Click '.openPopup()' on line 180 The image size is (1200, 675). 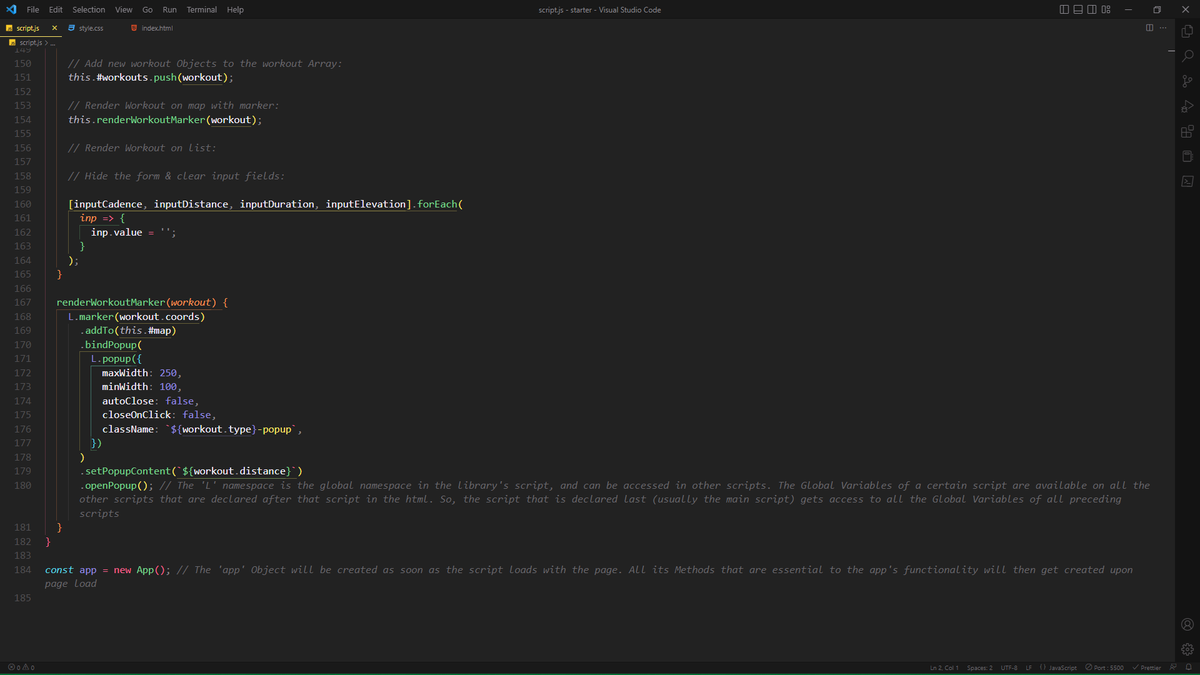tap(114, 485)
